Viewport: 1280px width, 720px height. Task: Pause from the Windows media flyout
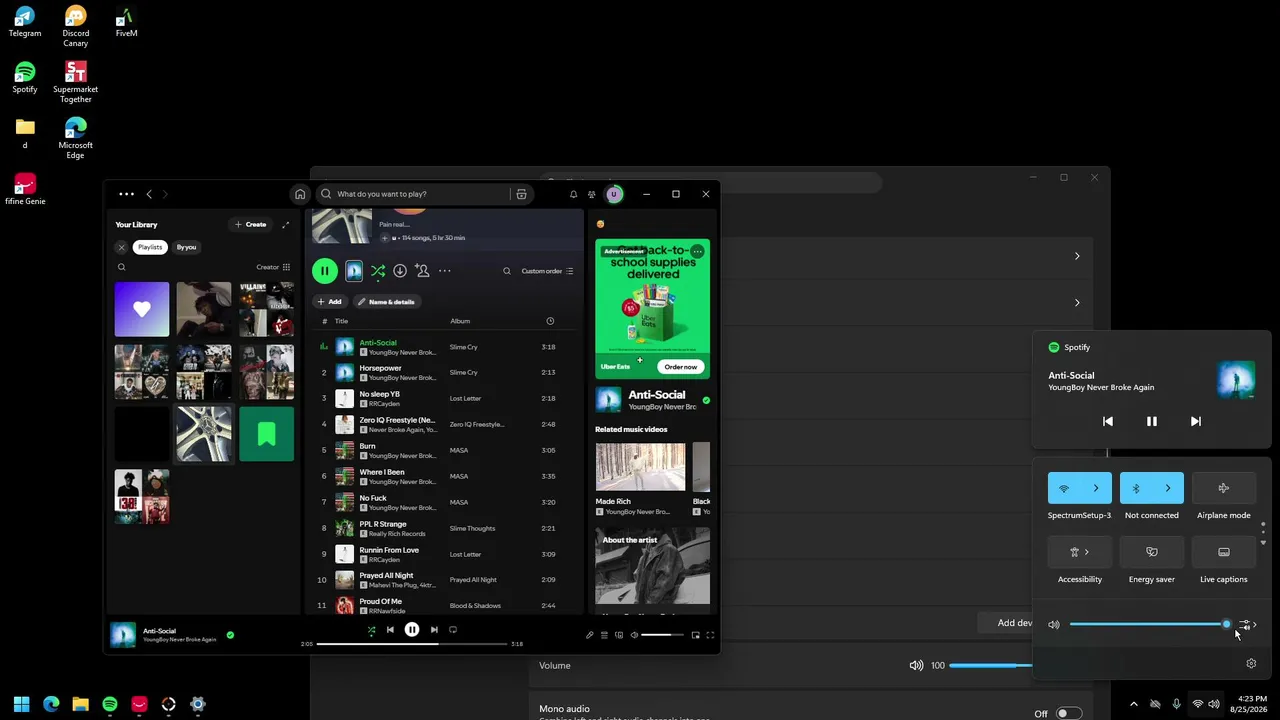[x=1152, y=422]
